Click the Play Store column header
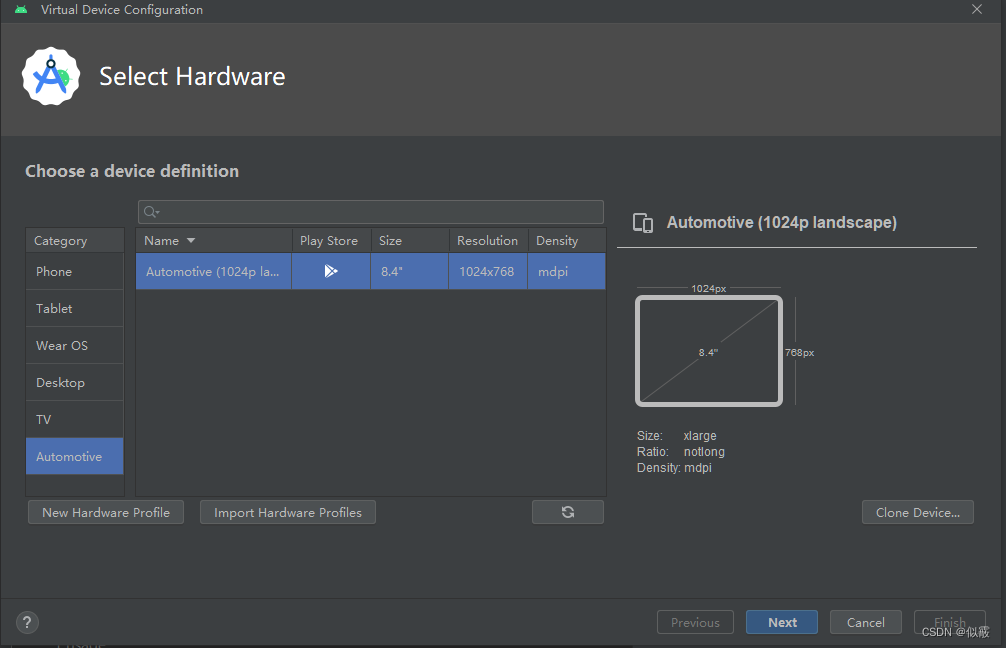Viewport: 1006px width, 648px height. 330,241
